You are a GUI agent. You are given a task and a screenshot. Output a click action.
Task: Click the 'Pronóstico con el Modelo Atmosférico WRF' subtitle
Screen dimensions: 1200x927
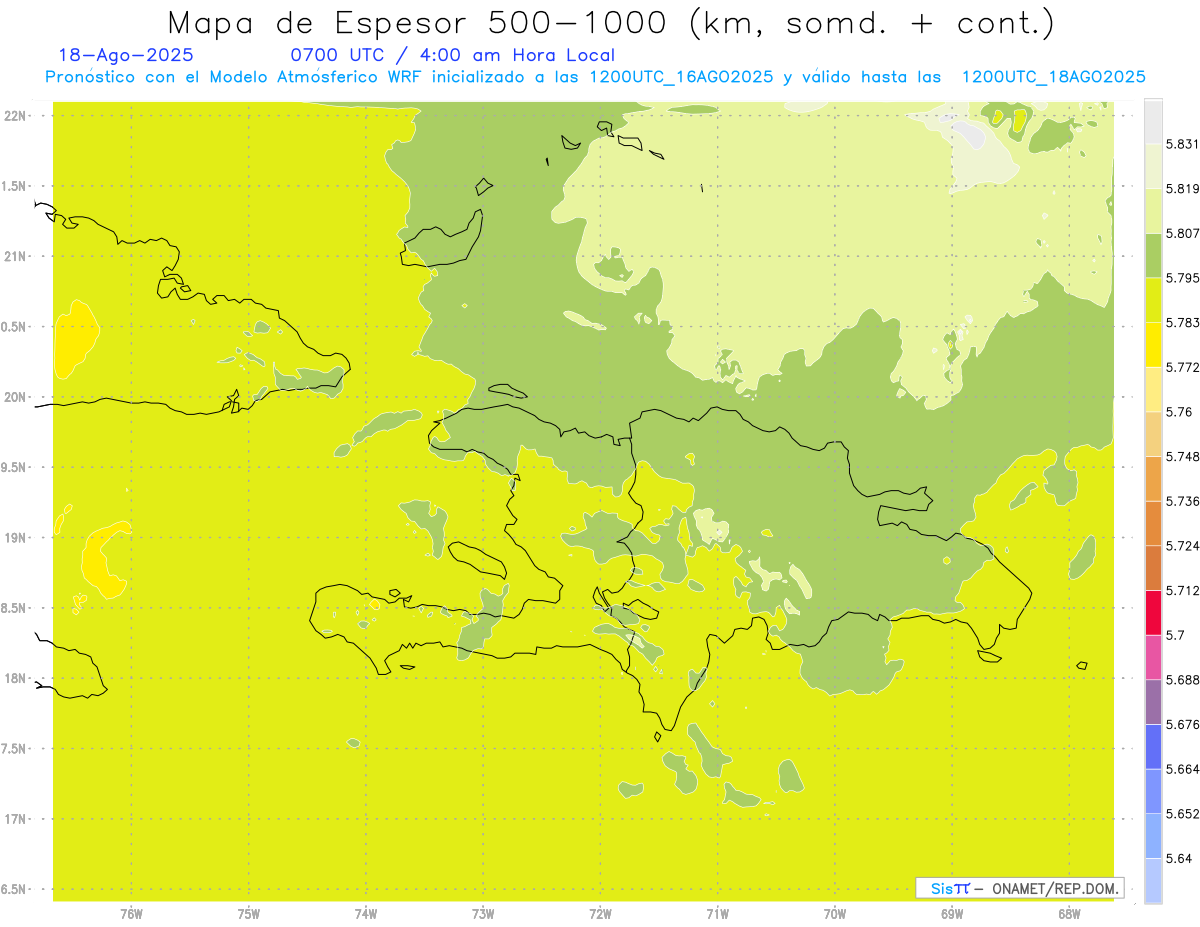(235, 77)
